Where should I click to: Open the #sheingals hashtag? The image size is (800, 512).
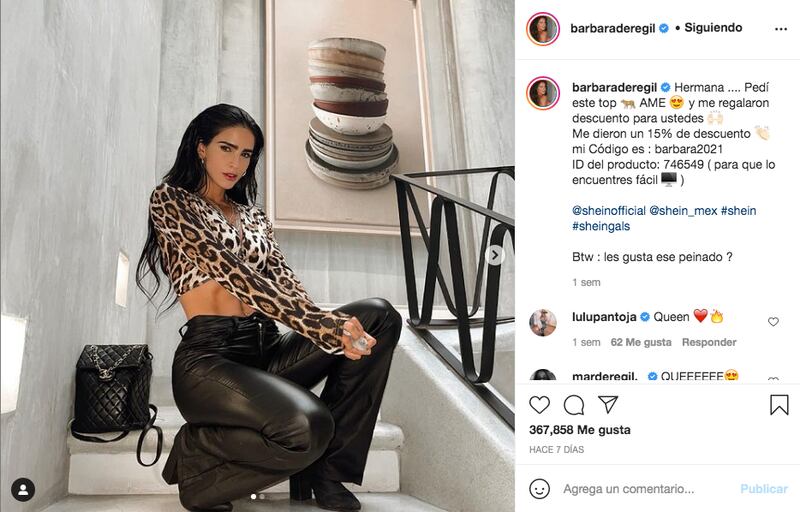(601, 226)
